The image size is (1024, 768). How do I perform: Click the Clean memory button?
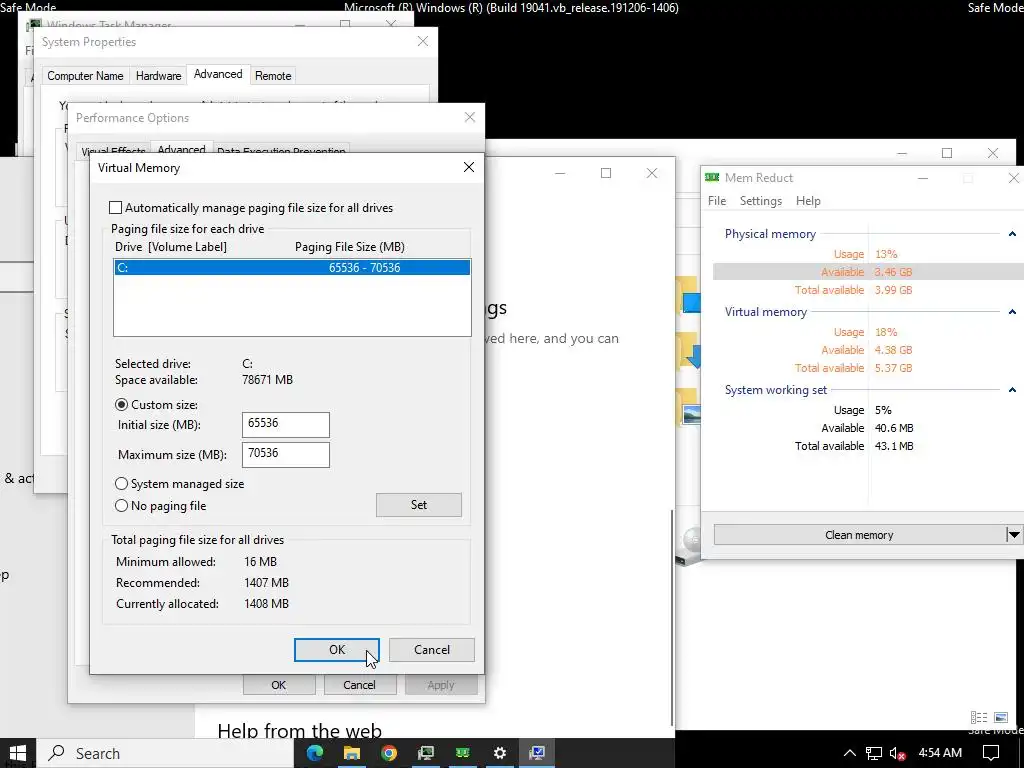click(859, 535)
